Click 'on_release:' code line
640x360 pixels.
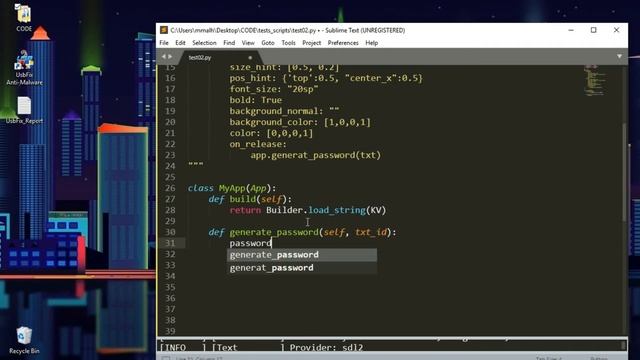pyautogui.click(x=258, y=144)
